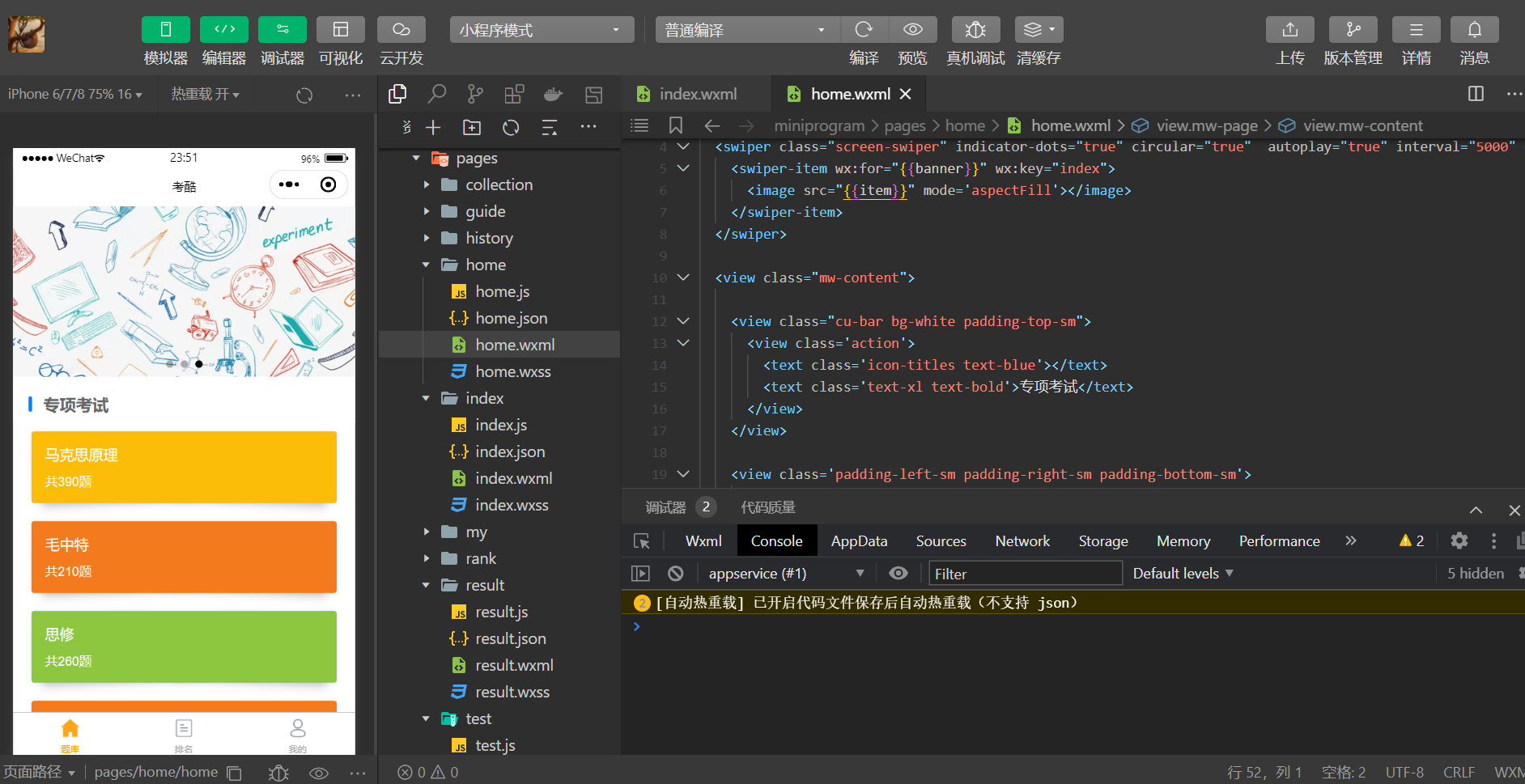Click the 排名 tab in simulator
The image size is (1525, 784).
click(x=184, y=734)
